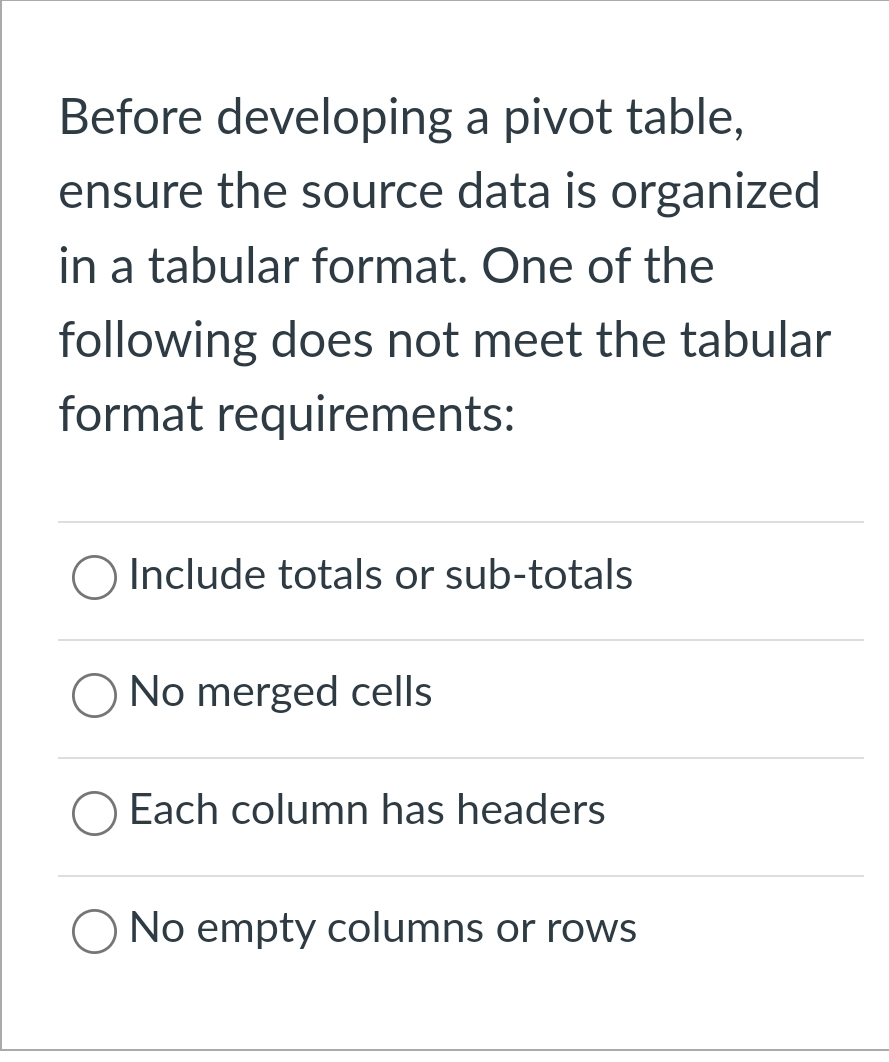Click the 'Include totals or sub-totals' label text
The height and width of the screenshot is (1062, 889).
(380, 576)
